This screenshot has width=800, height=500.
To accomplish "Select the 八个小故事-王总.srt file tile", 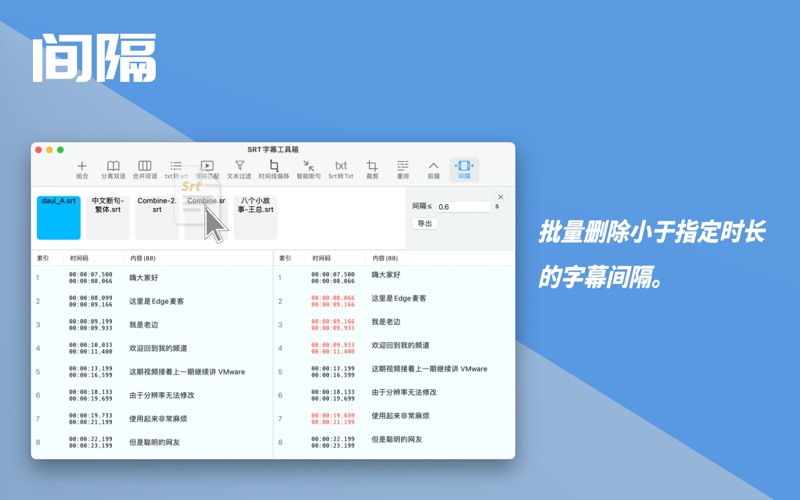I will pyautogui.click(x=256, y=218).
